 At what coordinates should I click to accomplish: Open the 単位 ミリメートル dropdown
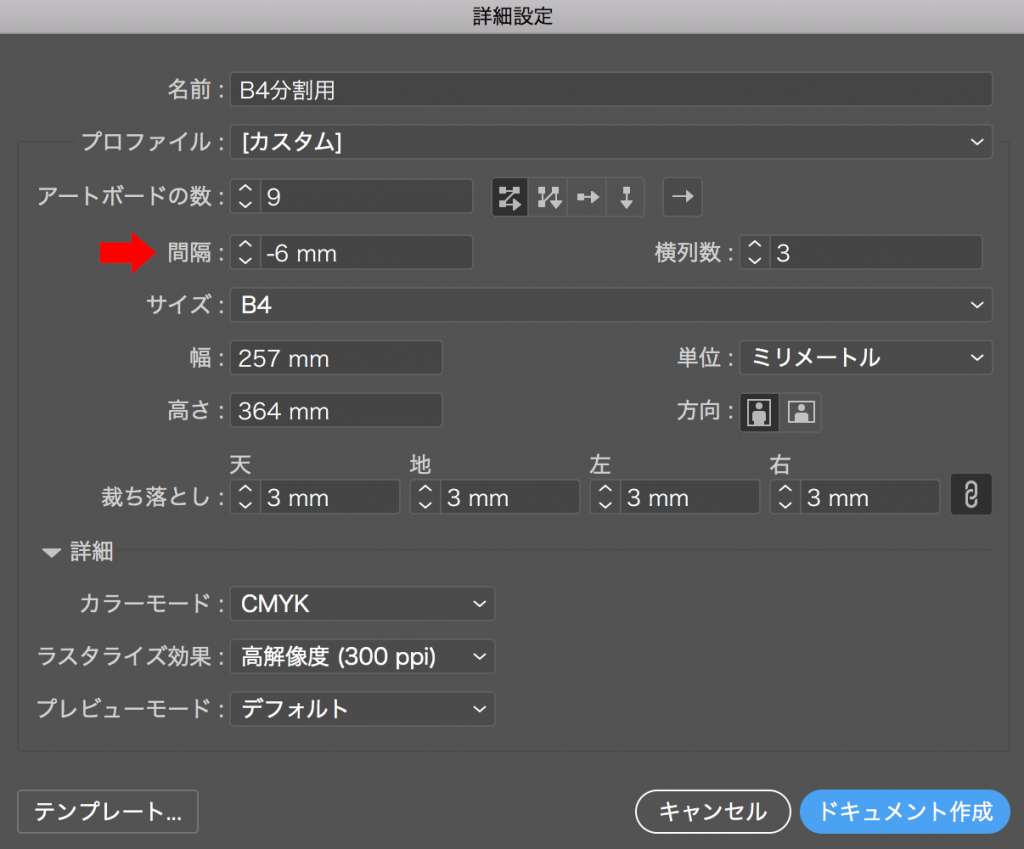865,357
